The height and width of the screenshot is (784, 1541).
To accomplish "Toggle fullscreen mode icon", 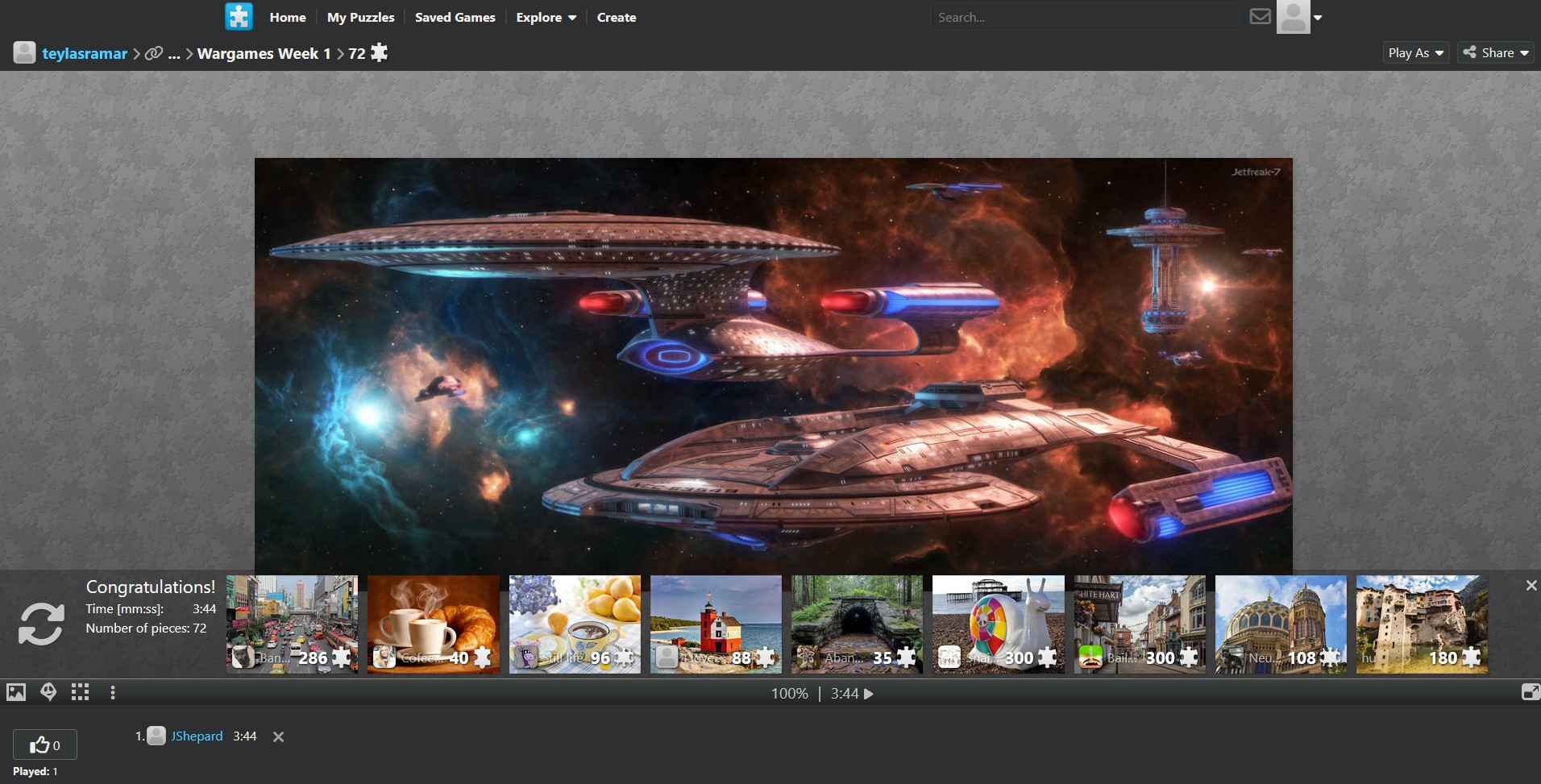I will [1530, 692].
